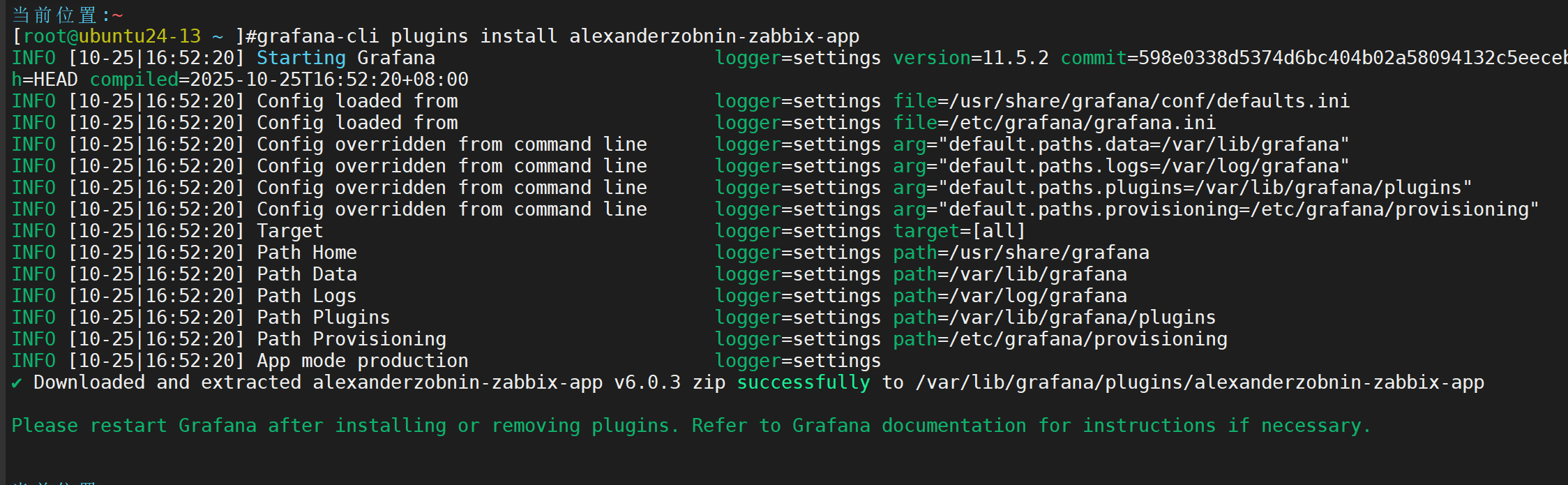Click the h=HEAD text

pos(45,80)
